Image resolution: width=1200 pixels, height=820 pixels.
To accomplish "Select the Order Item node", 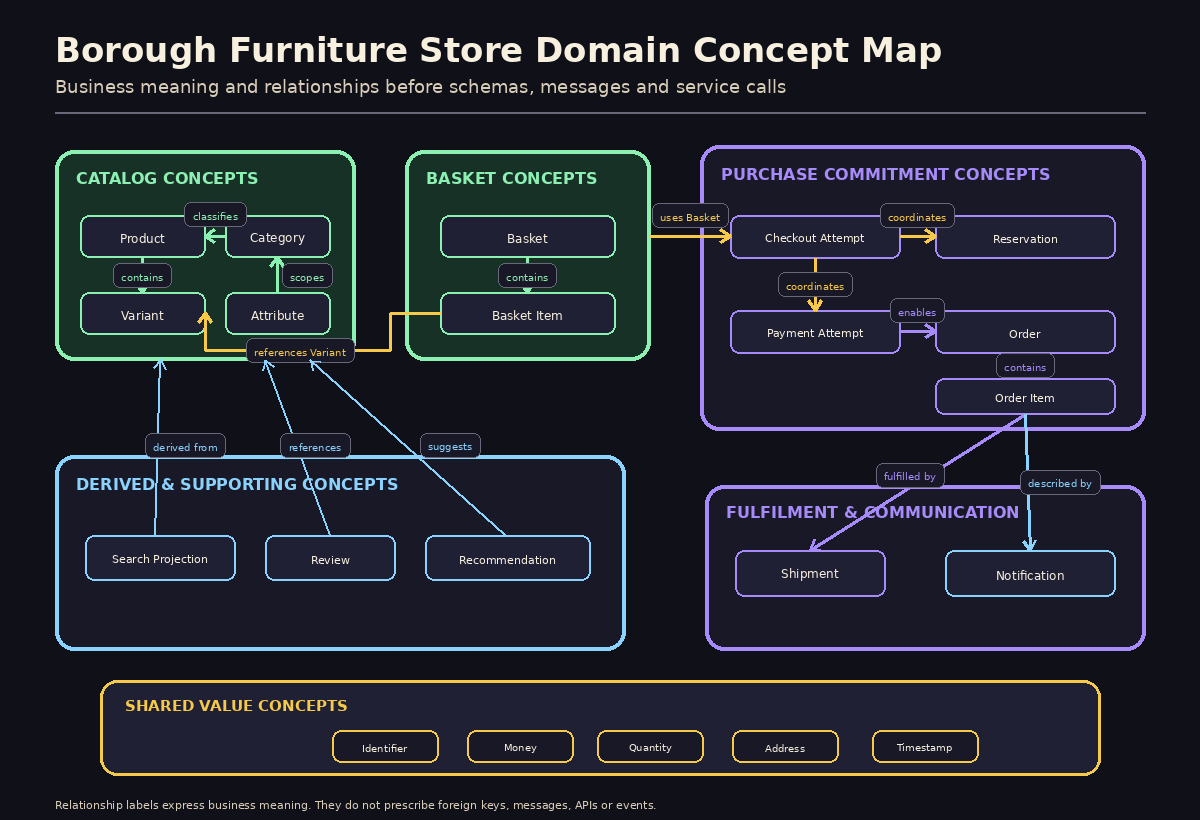I will click(x=1025, y=397).
